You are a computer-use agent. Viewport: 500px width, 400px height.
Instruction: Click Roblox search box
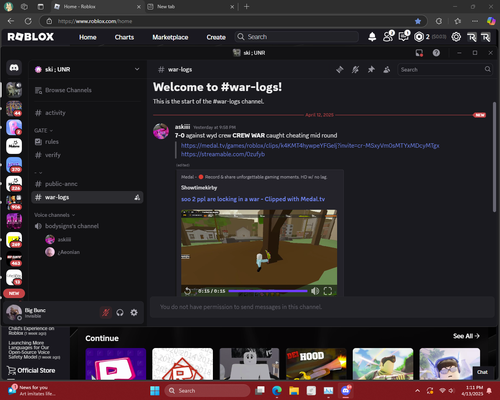tap(297, 37)
